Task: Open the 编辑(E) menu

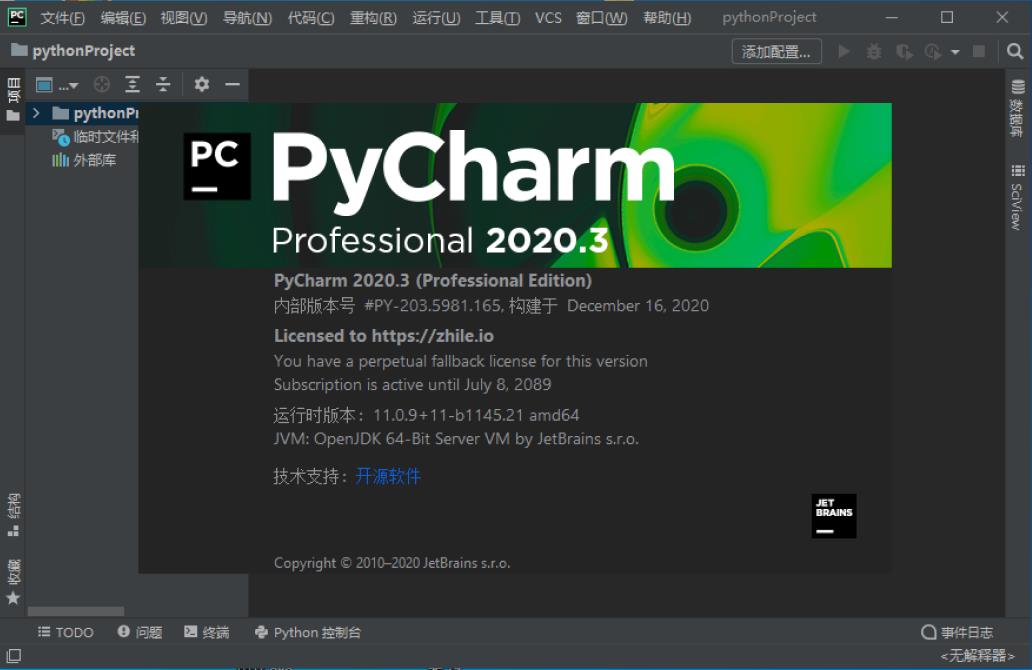Action: (123, 18)
